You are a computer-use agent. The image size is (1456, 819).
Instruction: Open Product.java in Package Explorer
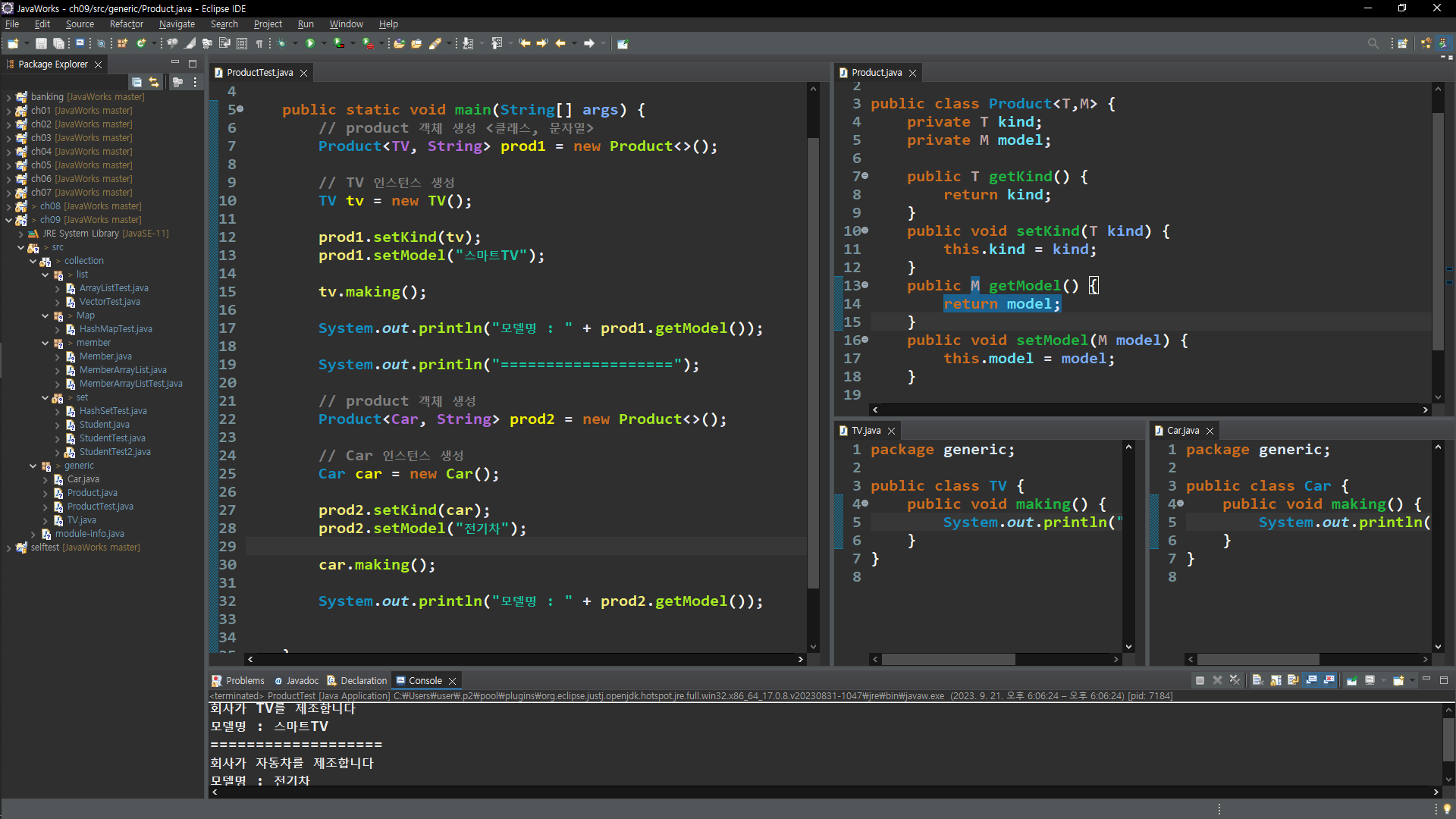pos(92,493)
